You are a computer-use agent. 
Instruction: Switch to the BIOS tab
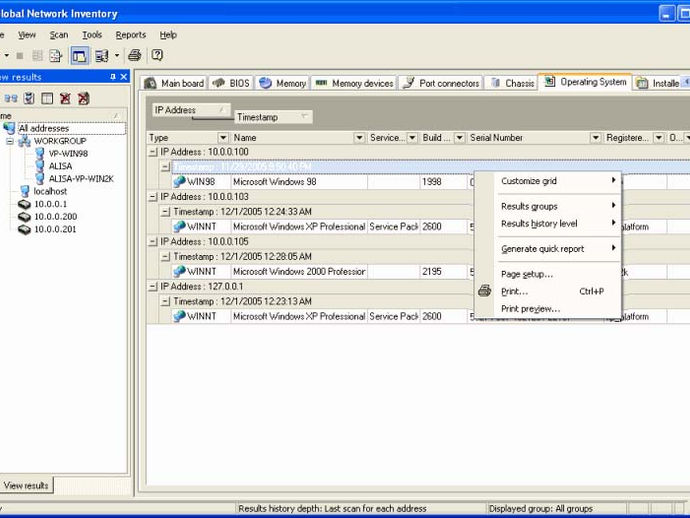(x=231, y=83)
